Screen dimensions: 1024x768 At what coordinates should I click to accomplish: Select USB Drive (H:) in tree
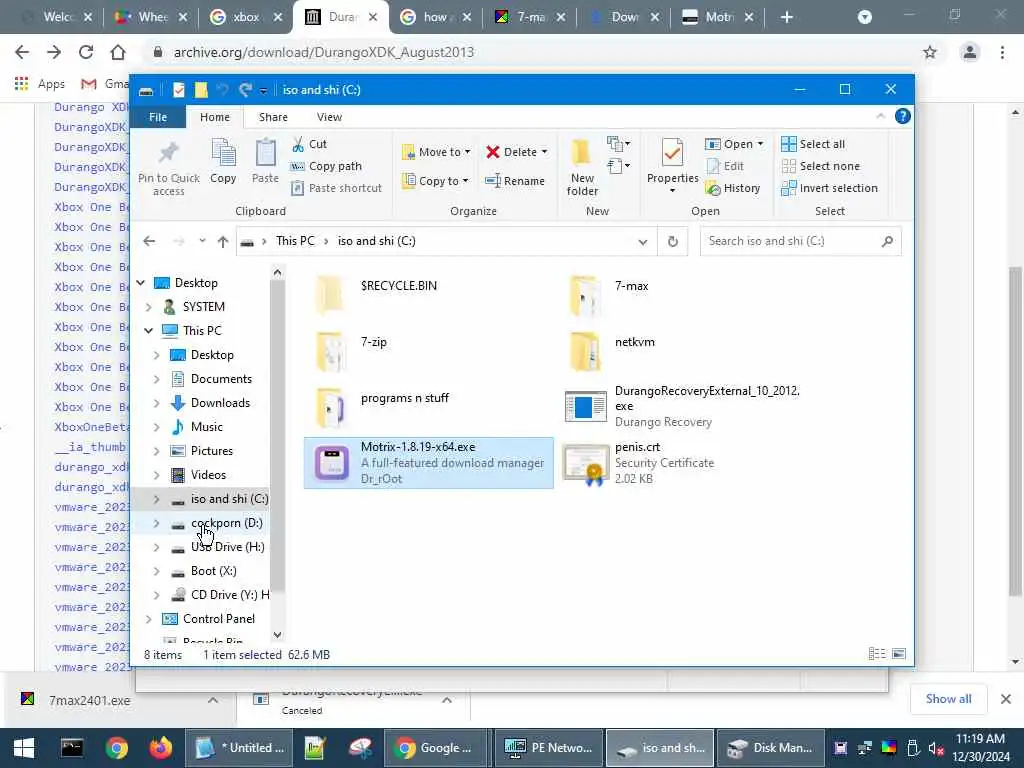[227, 547]
